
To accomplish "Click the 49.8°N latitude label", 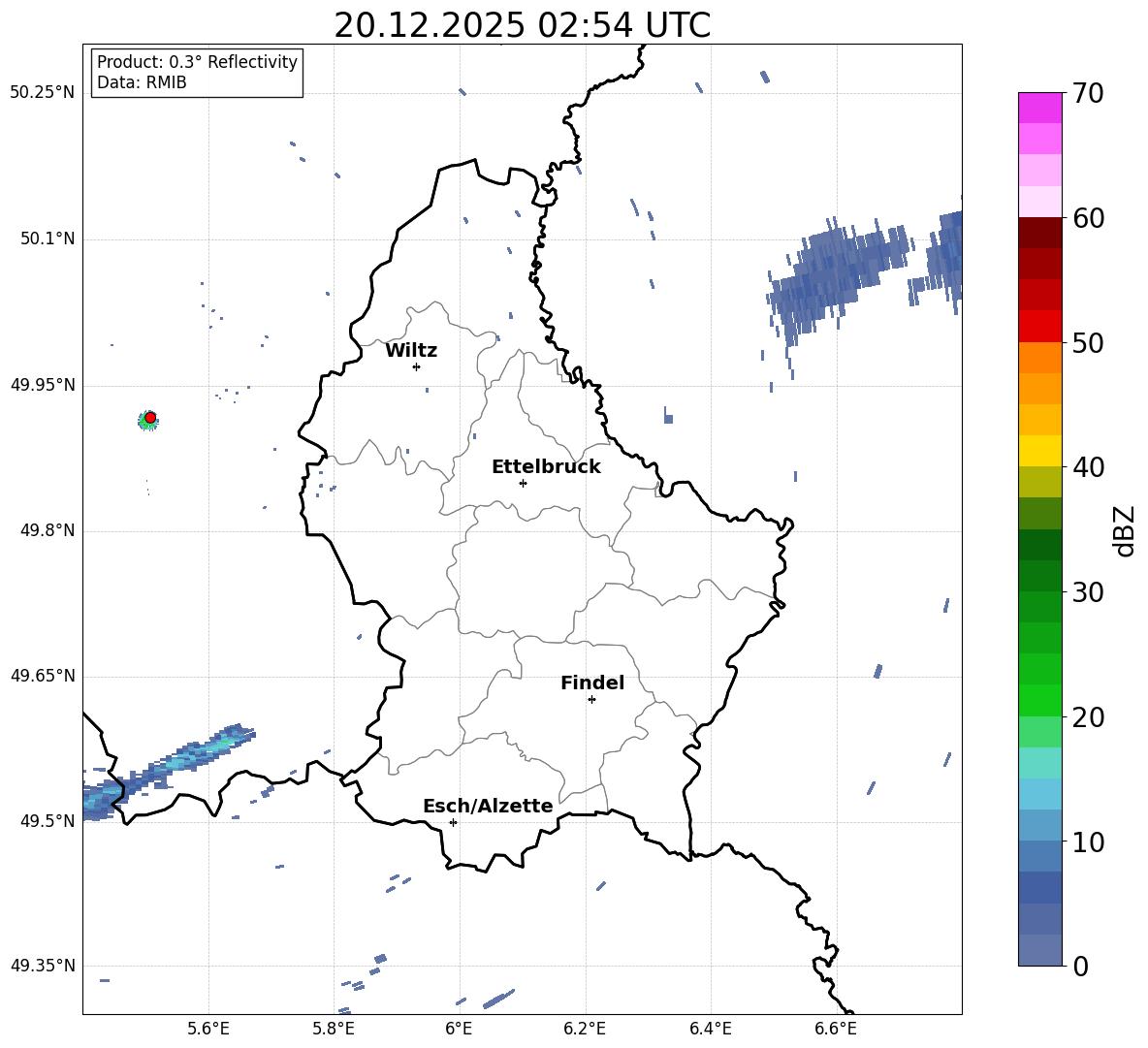I will pyautogui.click(x=48, y=530).
